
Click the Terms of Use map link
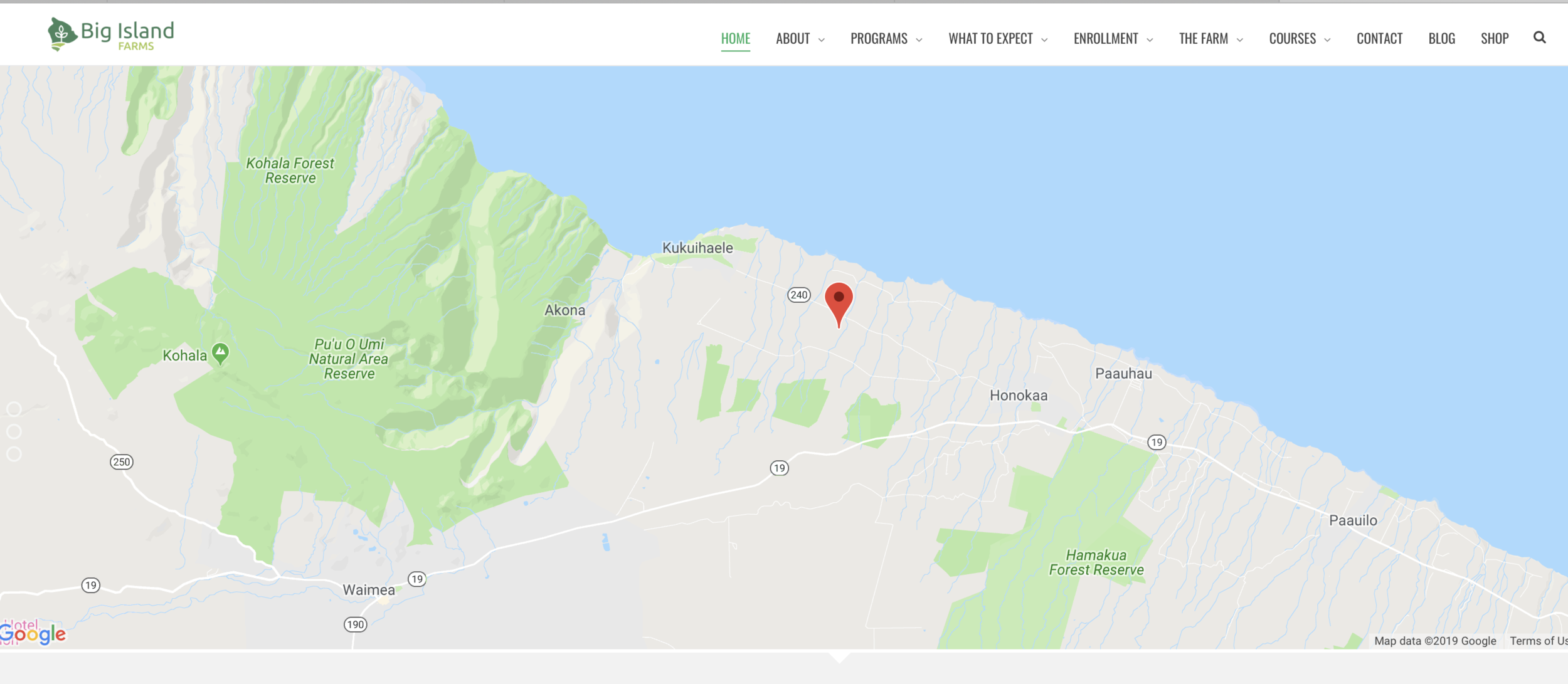1539,641
